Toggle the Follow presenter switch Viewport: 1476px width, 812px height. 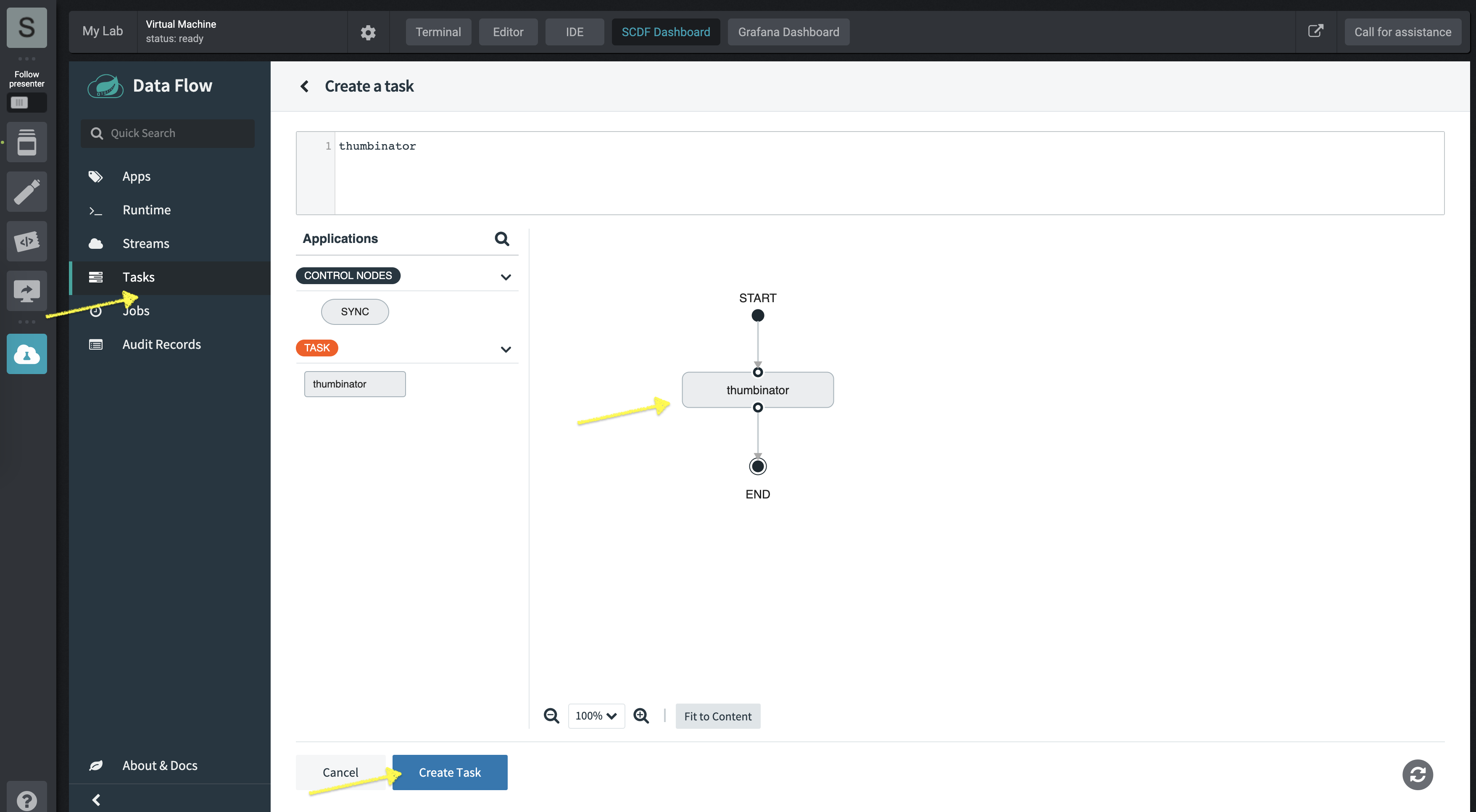26,103
